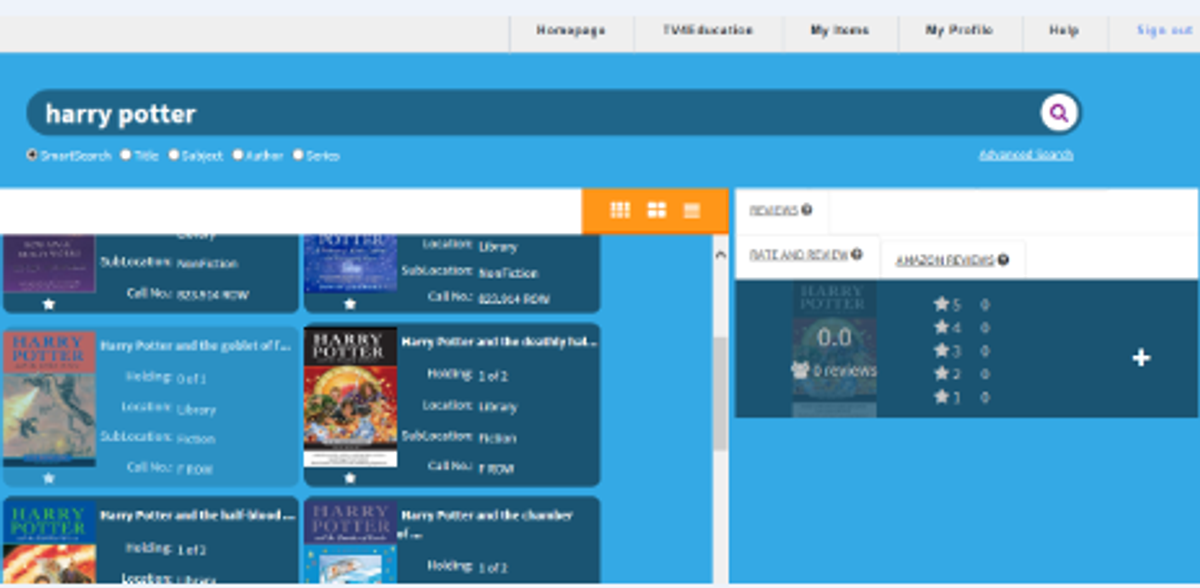This screenshot has height=588, width=1200.
Task: Click the '0 reviews' text
Action: click(x=844, y=370)
